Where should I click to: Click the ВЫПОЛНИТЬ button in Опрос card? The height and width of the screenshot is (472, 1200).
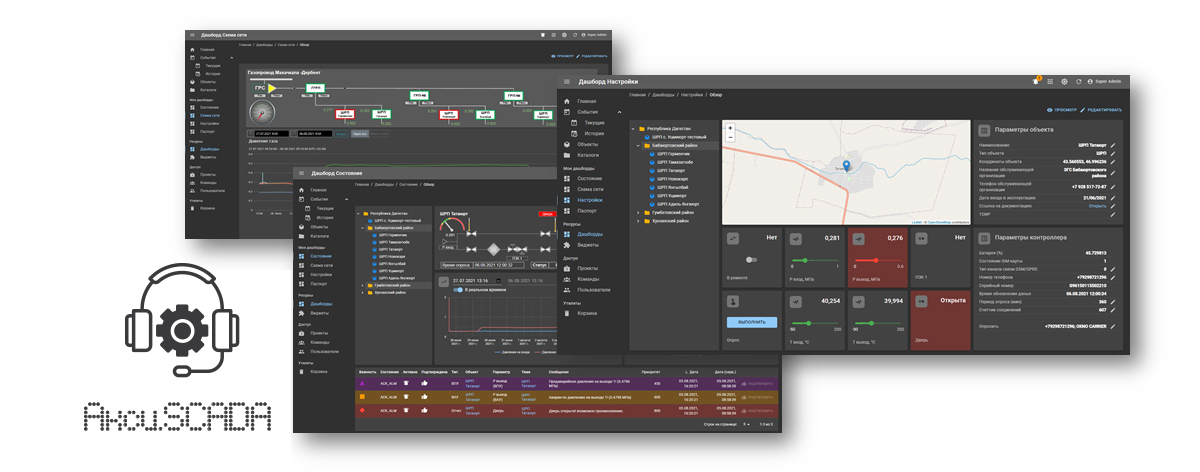751,322
